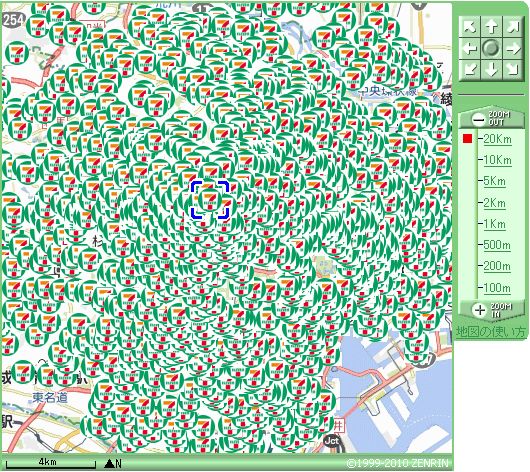Click the ZOOM IN plus button

(491, 310)
